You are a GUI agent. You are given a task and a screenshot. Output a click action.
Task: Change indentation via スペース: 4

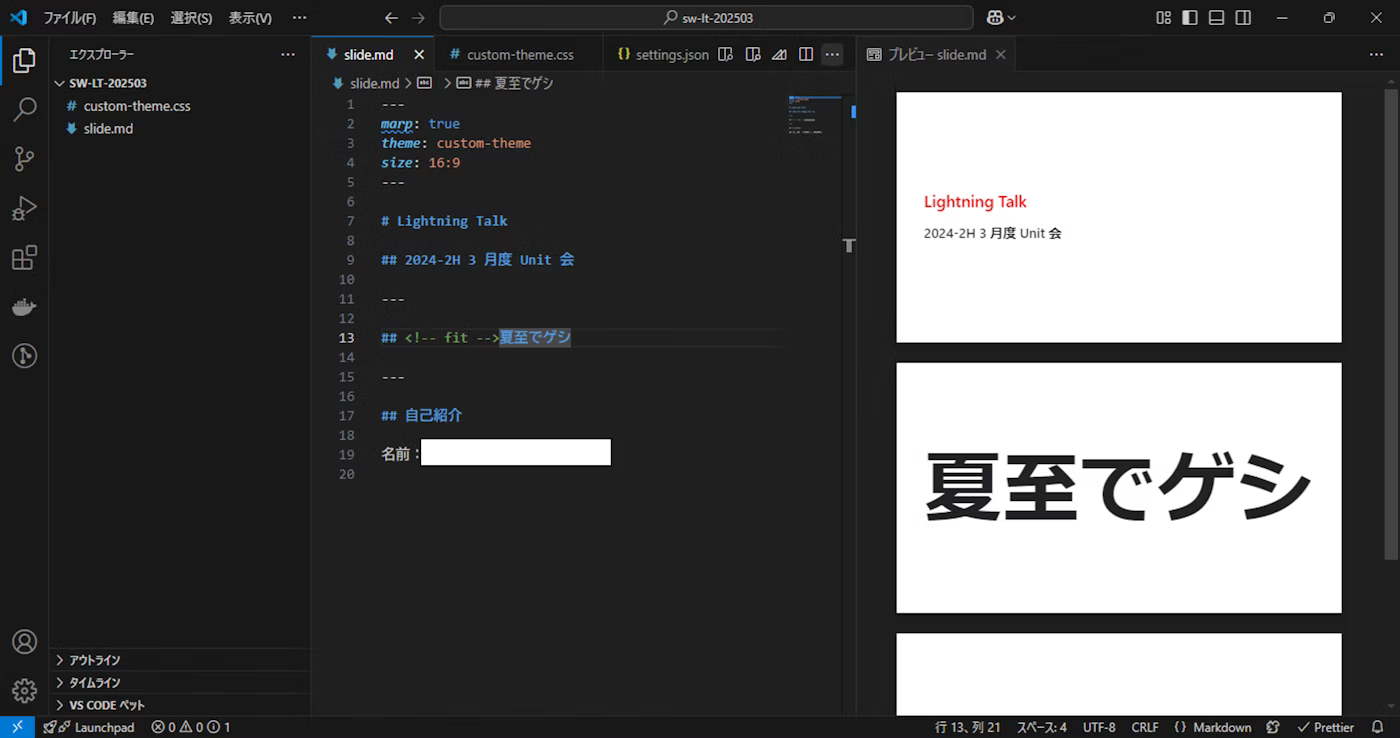1042,727
